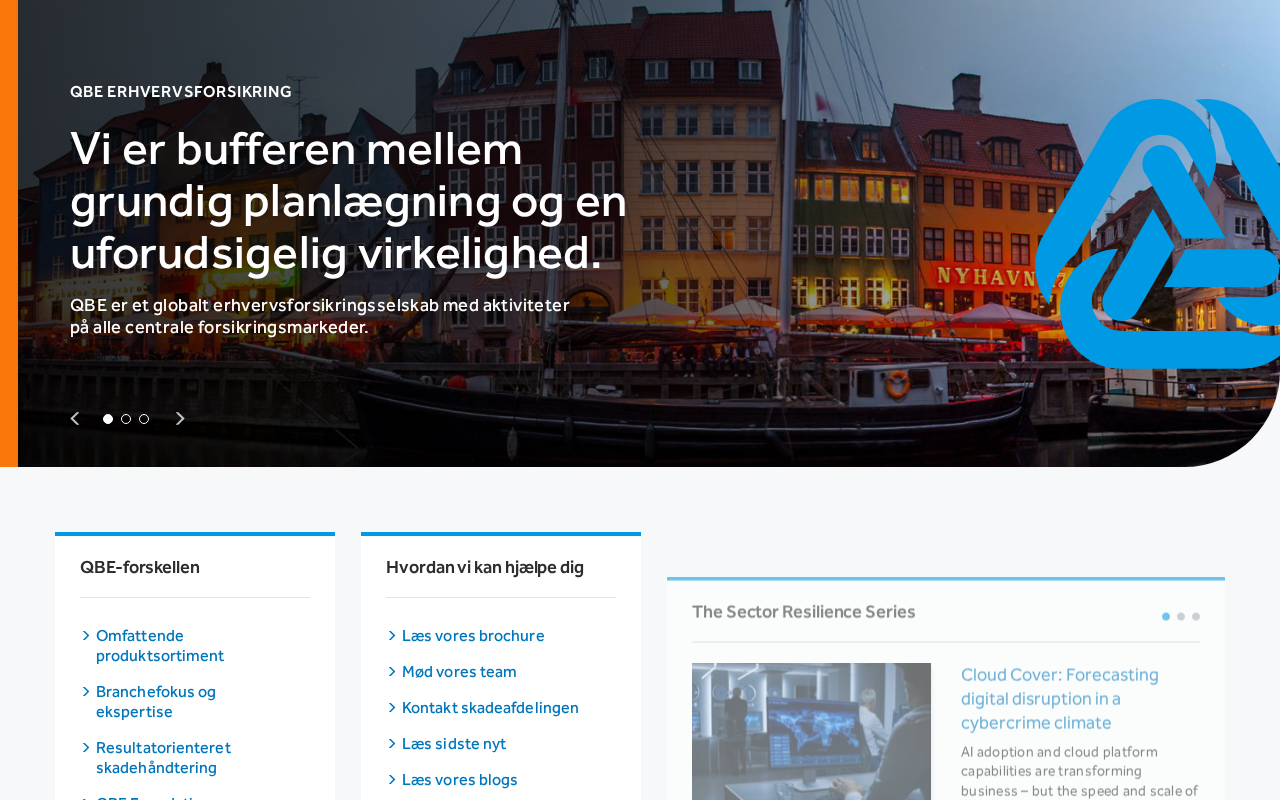Select the first hero carousel dot

tap(108, 419)
